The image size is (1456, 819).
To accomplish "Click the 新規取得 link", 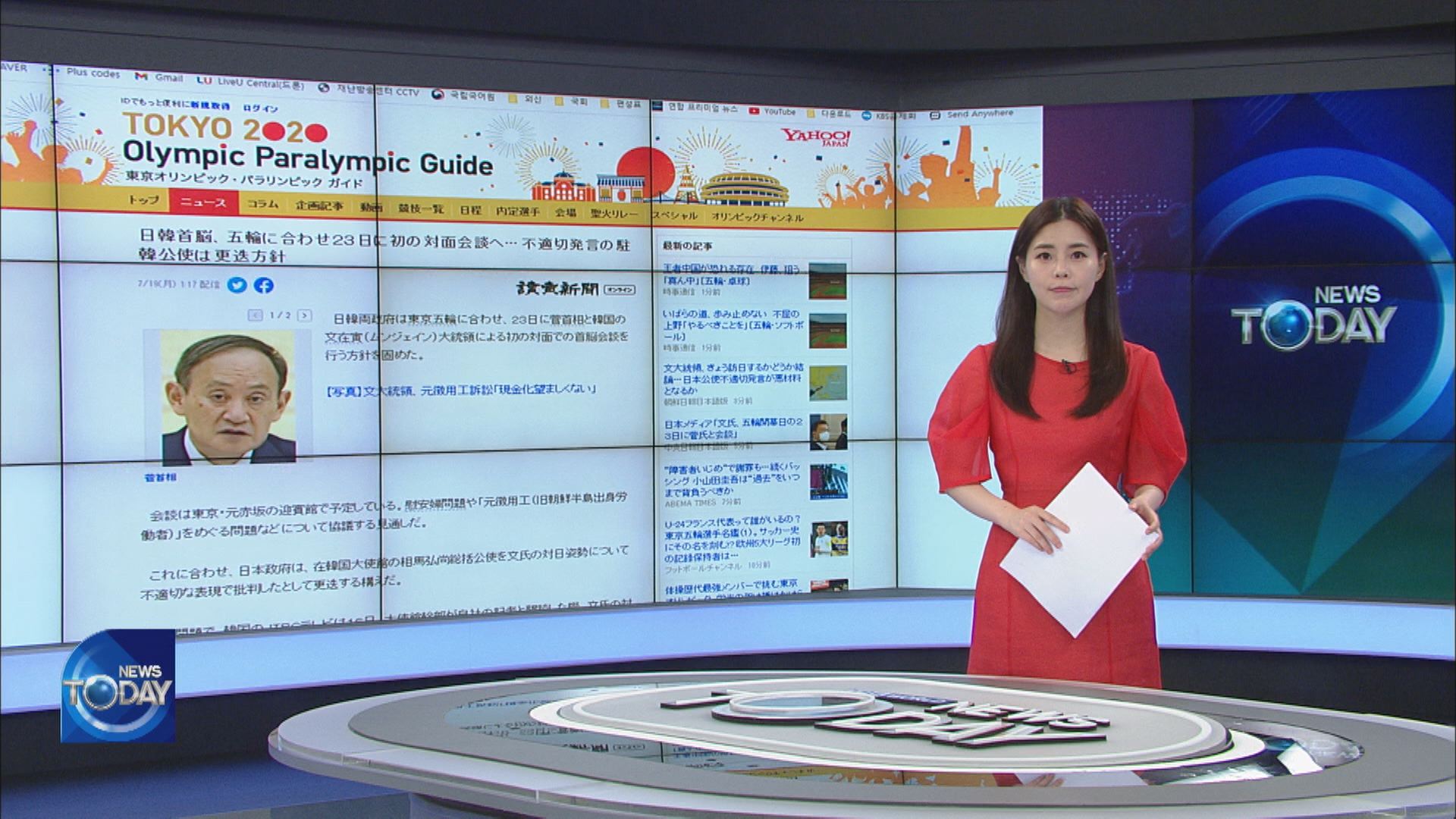I will coord(210,106).
